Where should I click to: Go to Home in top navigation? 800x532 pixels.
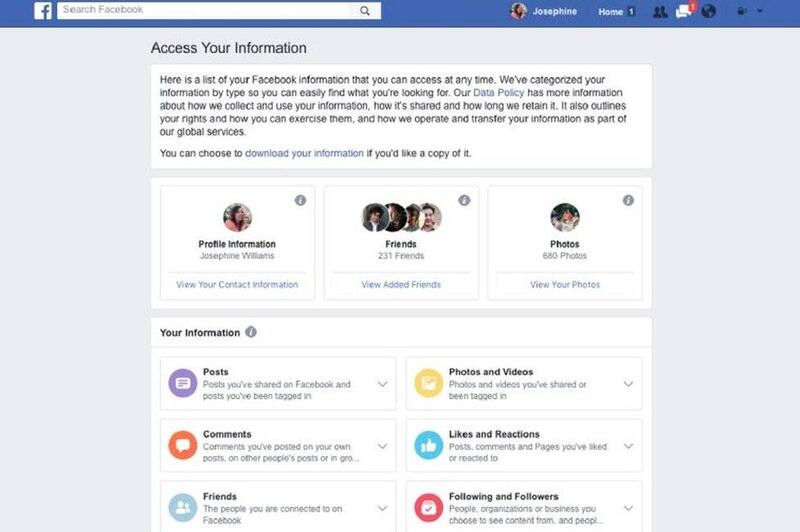point(611,12)
